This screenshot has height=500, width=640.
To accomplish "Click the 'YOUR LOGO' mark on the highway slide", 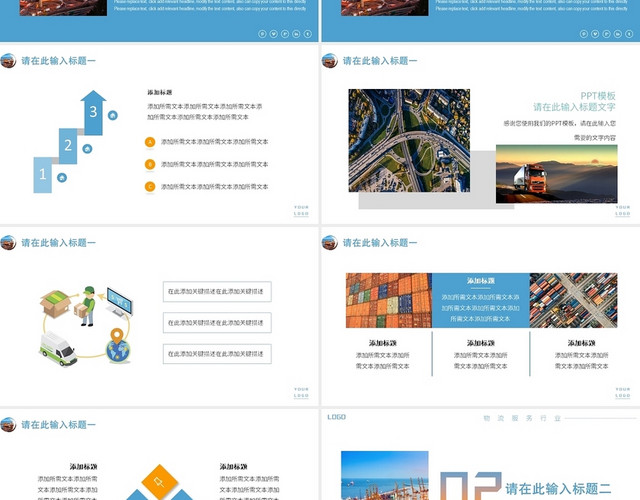I will pyautogui.click(x=623, y=211).
